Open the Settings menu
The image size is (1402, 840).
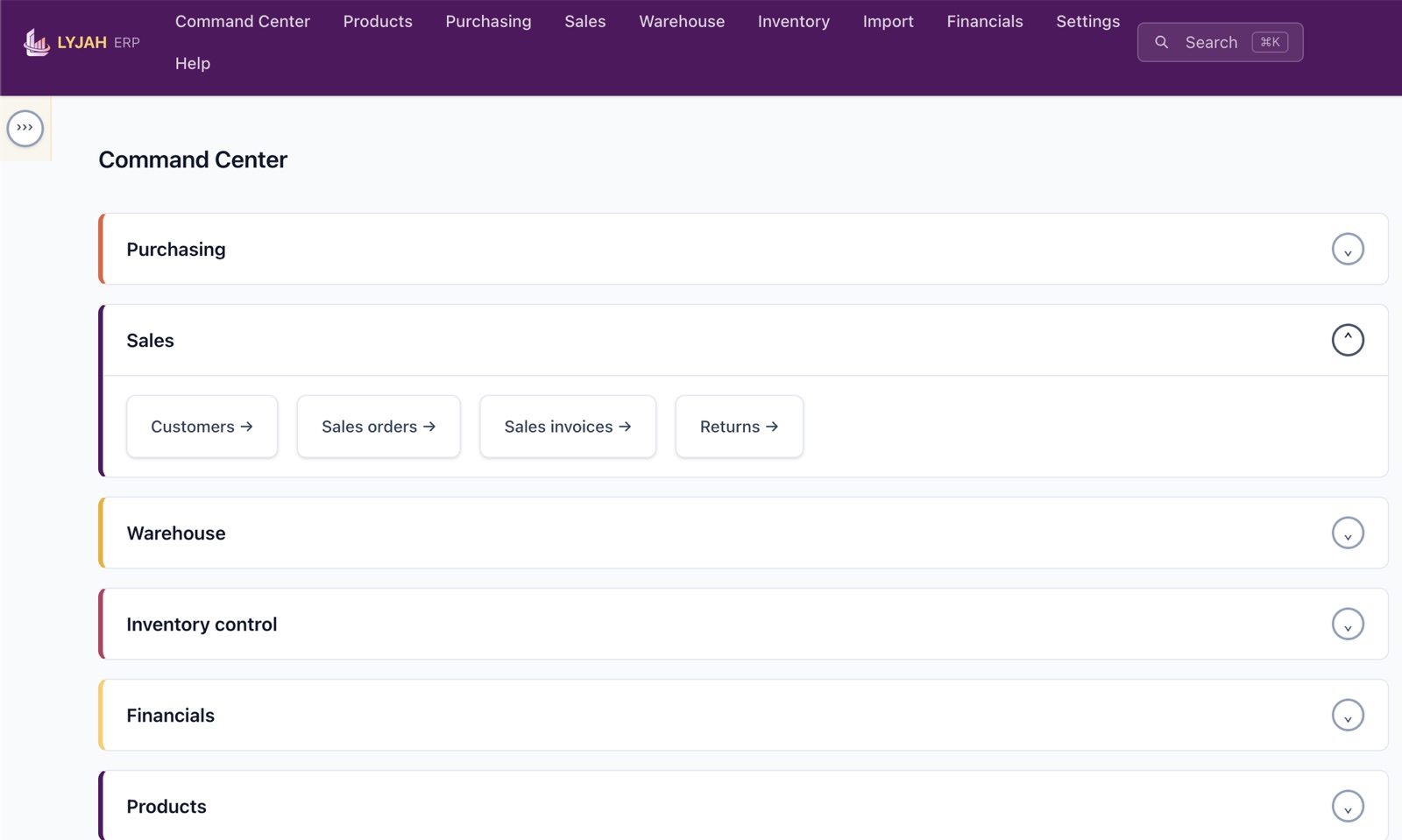1087,21
